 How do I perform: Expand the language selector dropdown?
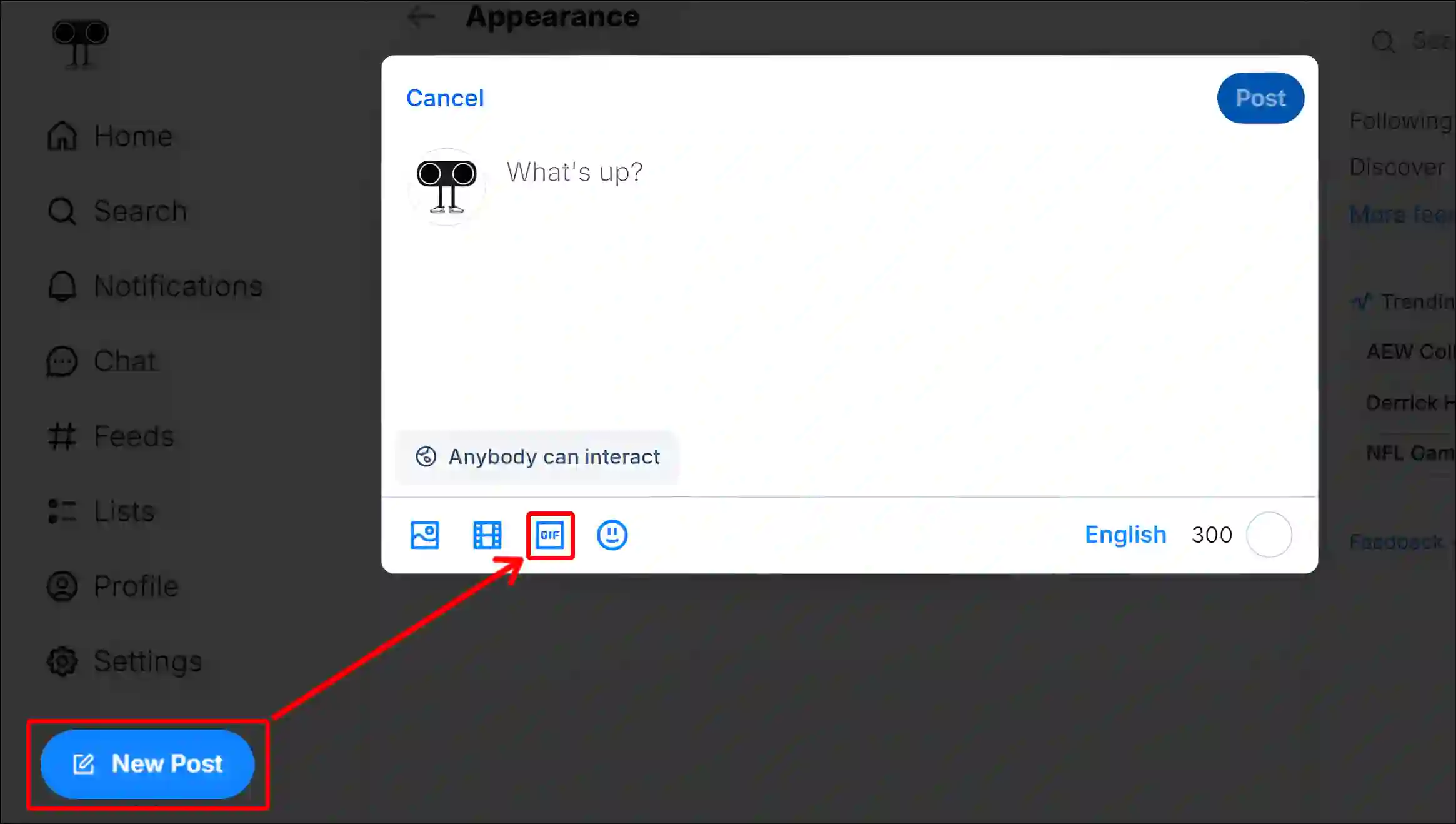point(1124,534)
